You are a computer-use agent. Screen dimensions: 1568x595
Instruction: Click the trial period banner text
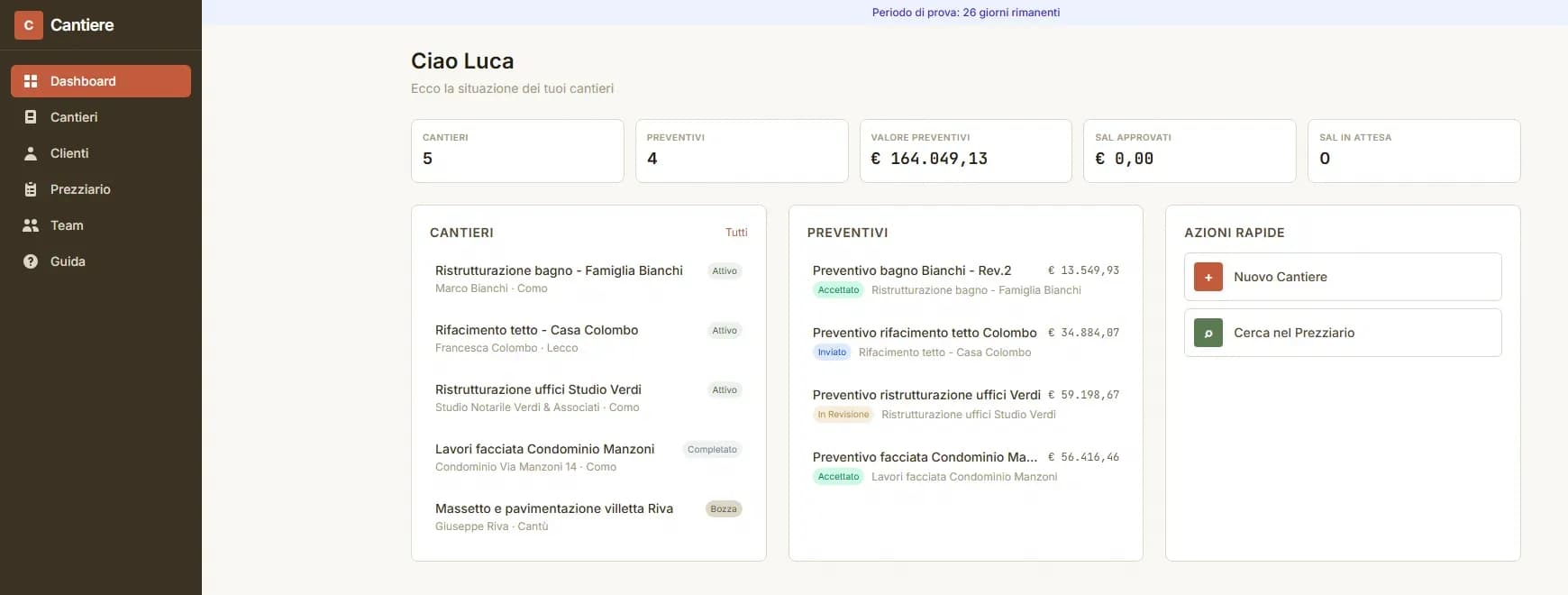pyautogui.click(x=966, y=13)
